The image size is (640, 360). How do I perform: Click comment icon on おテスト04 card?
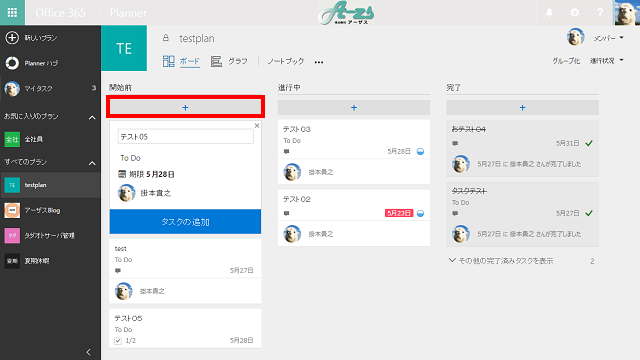pyautogui.click(x=455, y=143)
